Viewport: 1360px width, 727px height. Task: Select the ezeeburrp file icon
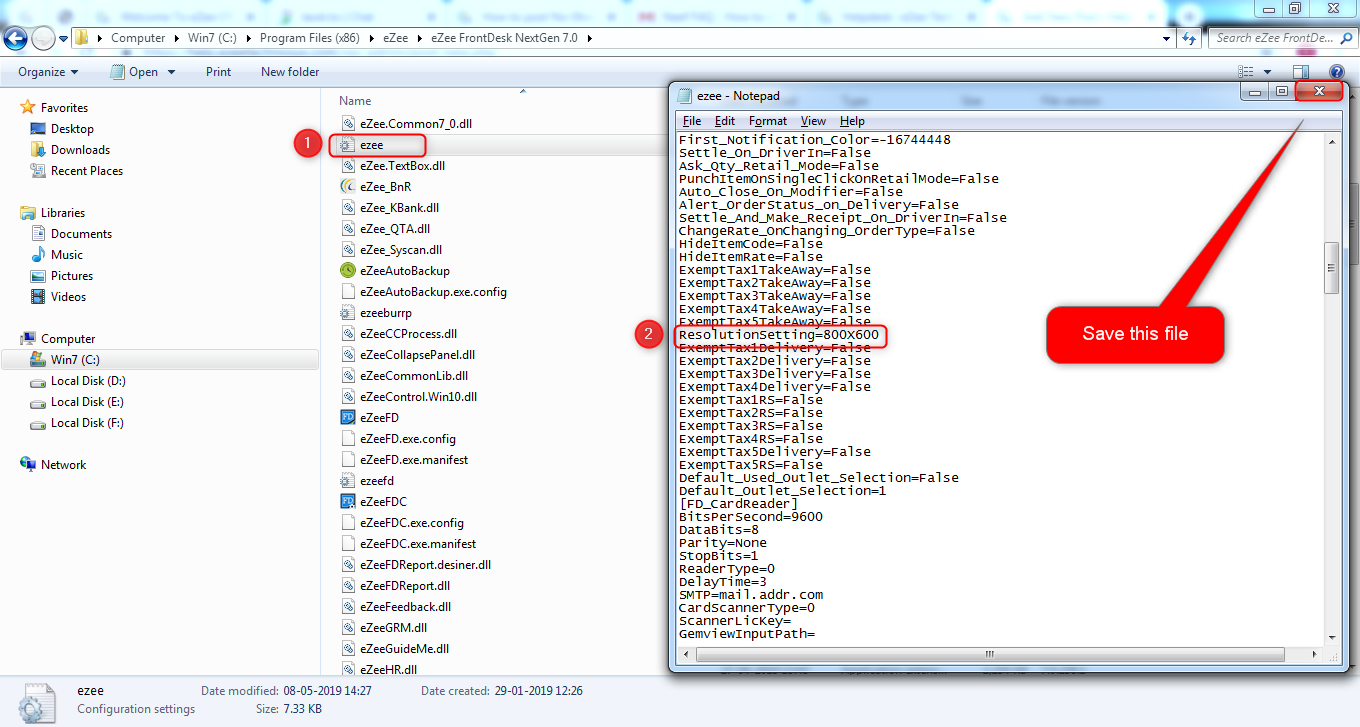[x=348, y=312]
